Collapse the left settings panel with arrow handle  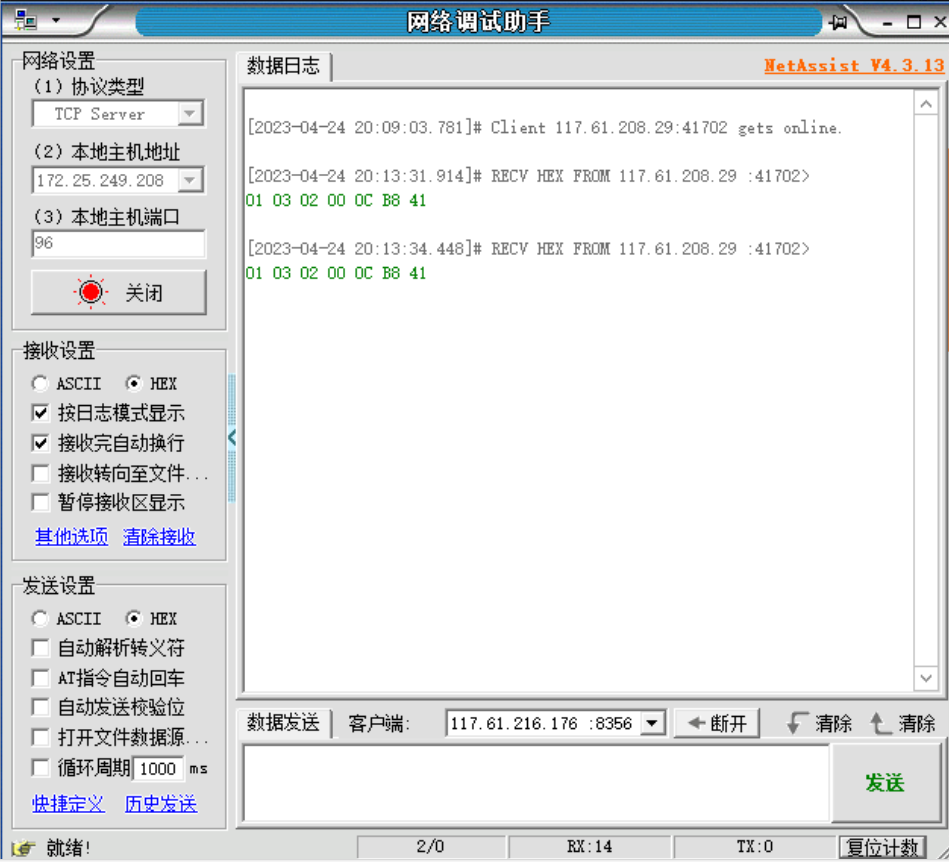(232, 438)
